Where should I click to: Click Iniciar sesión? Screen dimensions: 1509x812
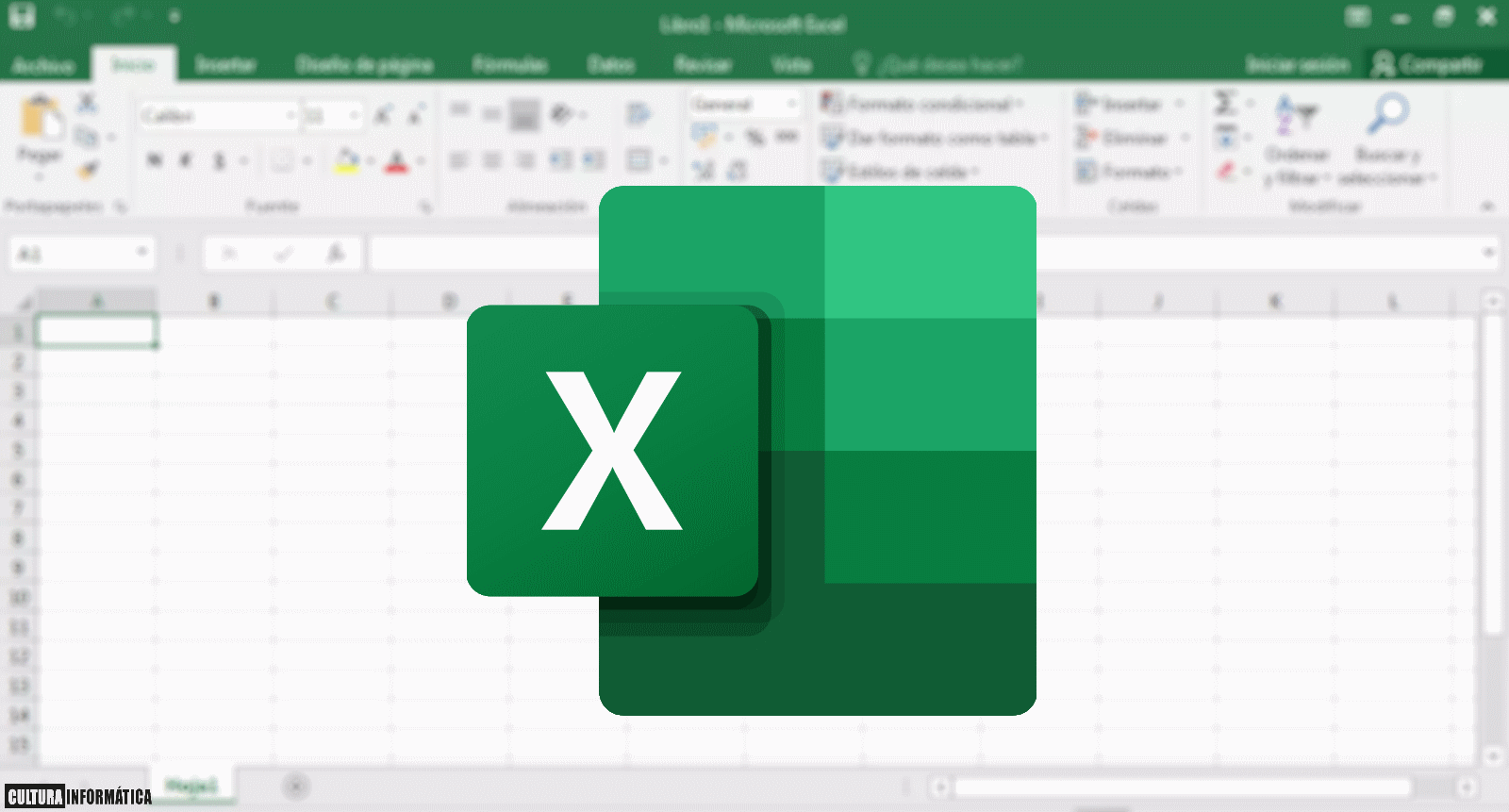click(1298, 64)
